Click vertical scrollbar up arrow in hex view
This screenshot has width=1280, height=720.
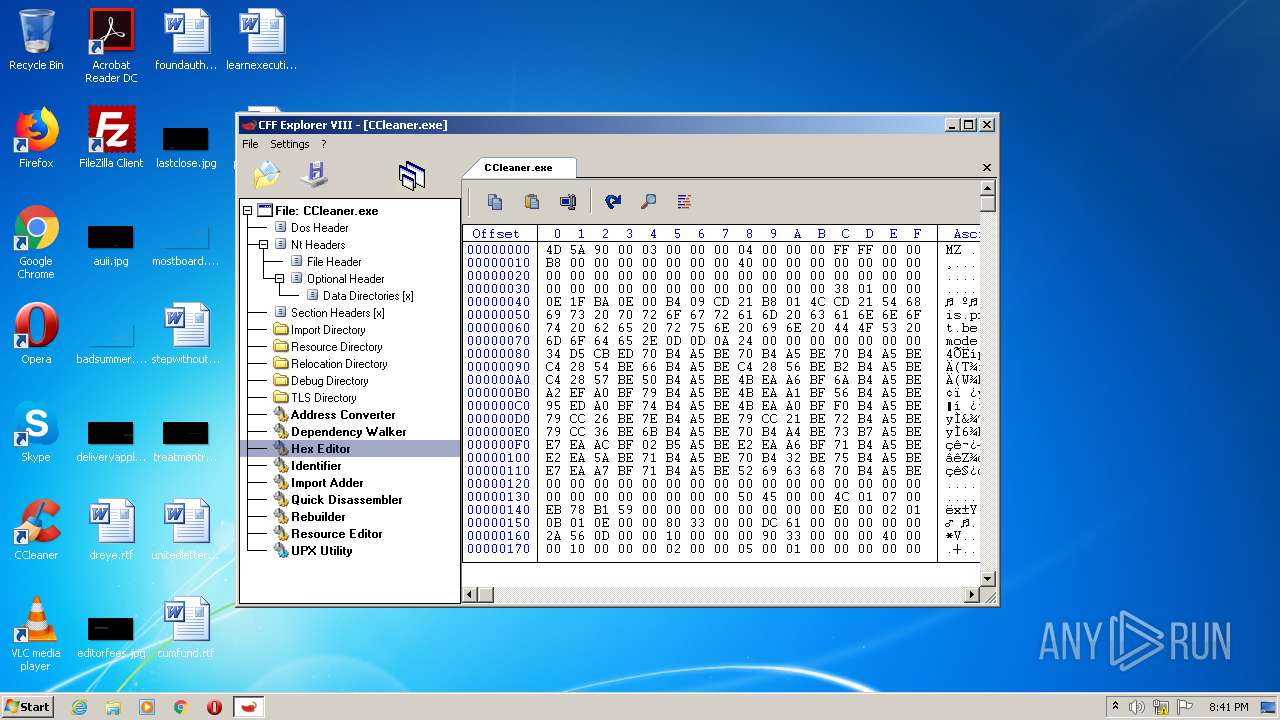tap(988, 188)
